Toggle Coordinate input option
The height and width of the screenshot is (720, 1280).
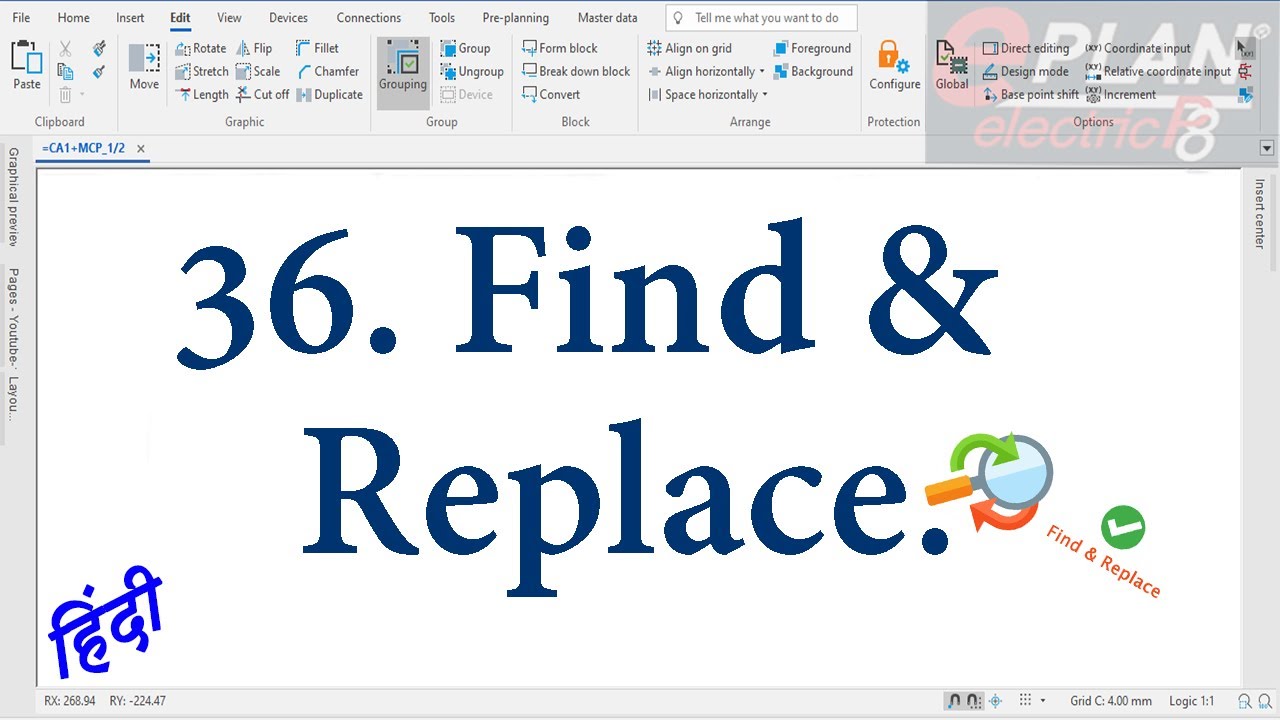pos(1138,48)
